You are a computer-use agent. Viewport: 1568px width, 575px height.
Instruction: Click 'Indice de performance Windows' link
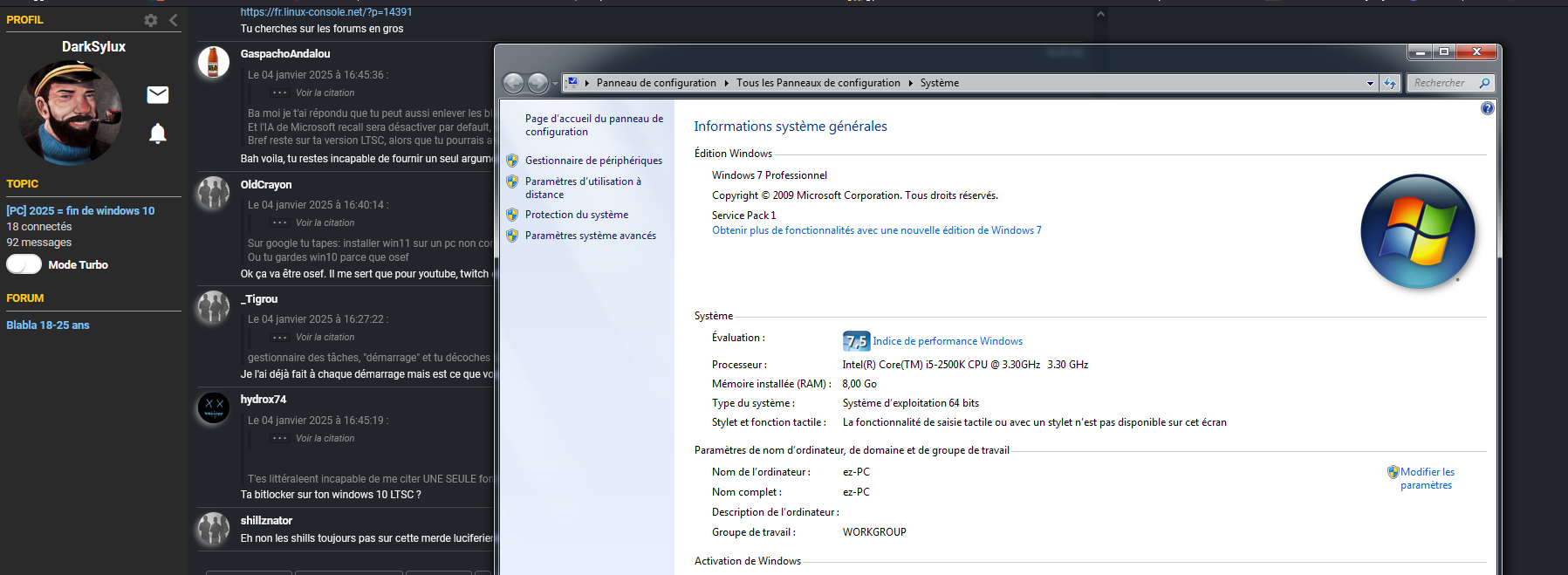[x=948, y=341]
